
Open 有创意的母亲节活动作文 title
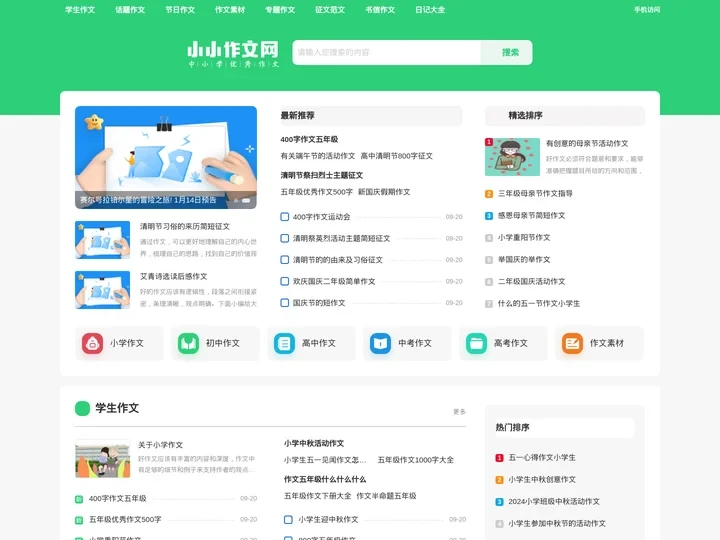tap(587, 144)
